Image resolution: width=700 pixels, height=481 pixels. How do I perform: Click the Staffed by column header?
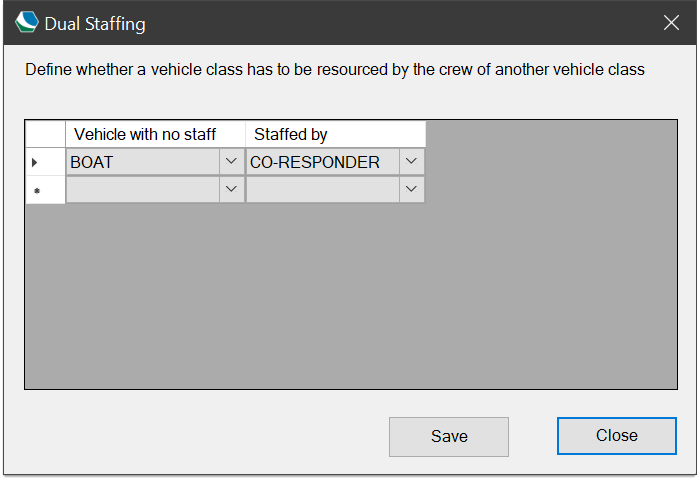(336, 134)
